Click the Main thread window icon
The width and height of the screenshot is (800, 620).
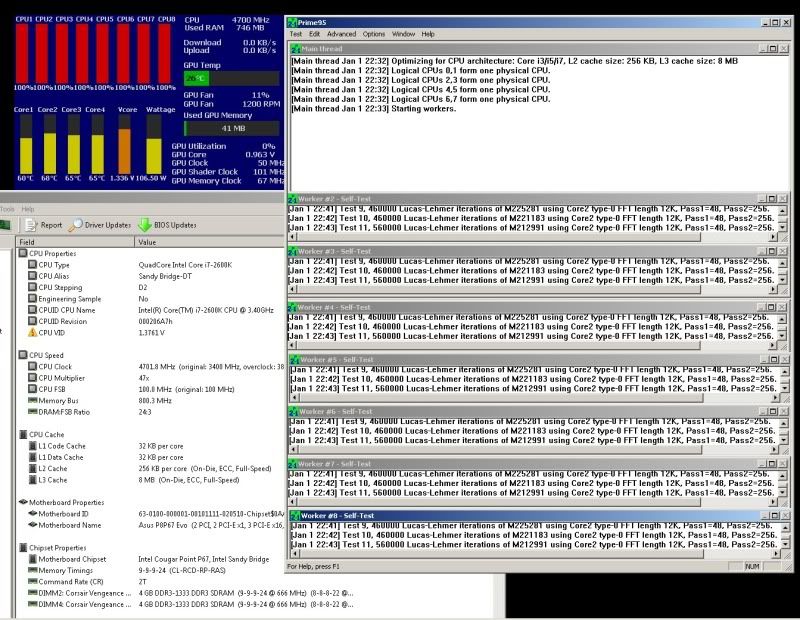(295, 48)
